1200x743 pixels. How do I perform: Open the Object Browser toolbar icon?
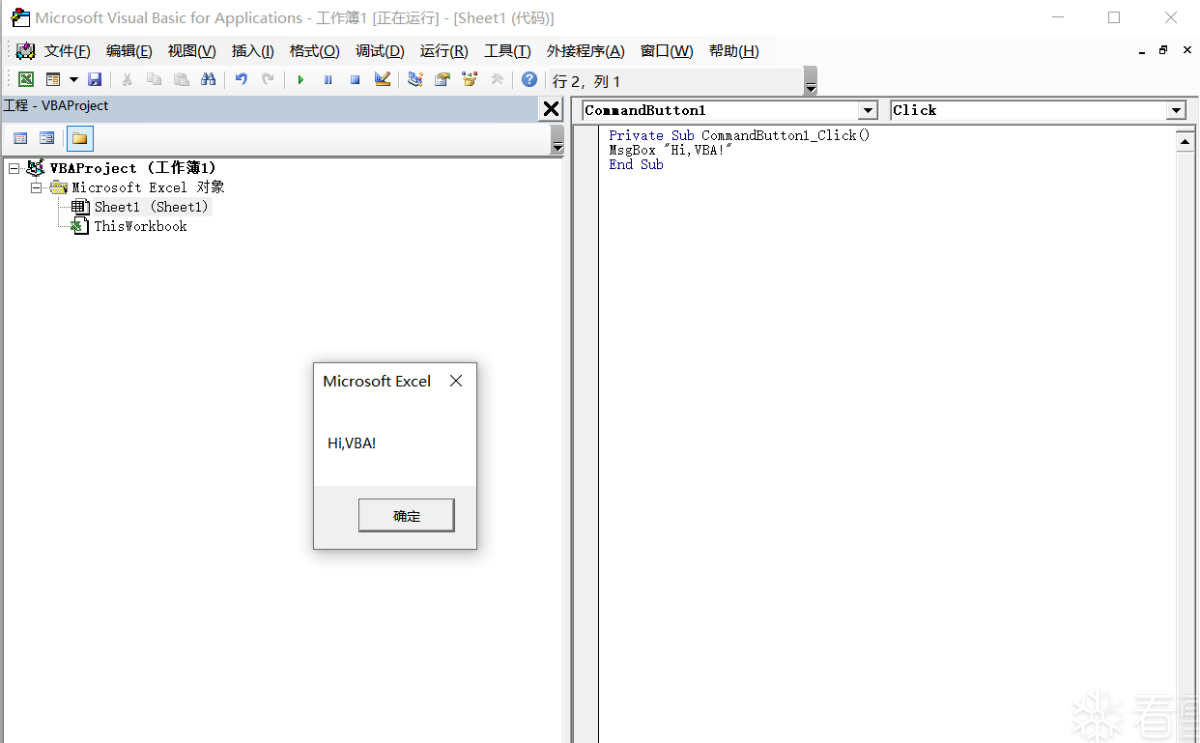[469, 80]
